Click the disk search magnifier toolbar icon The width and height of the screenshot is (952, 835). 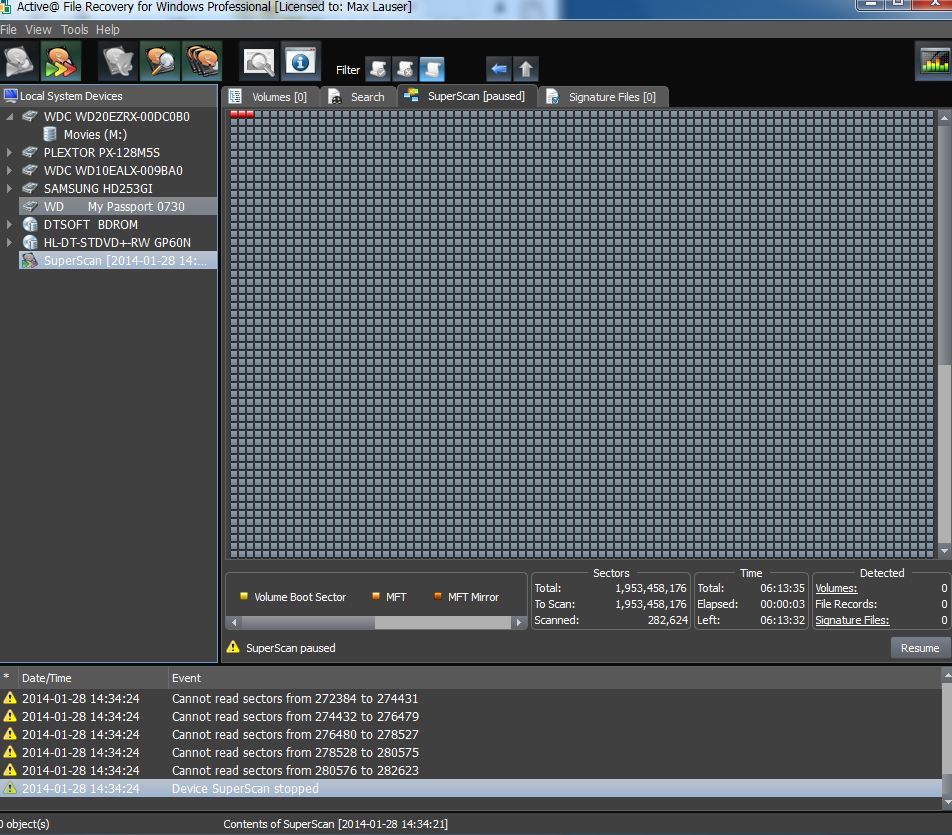160,62
